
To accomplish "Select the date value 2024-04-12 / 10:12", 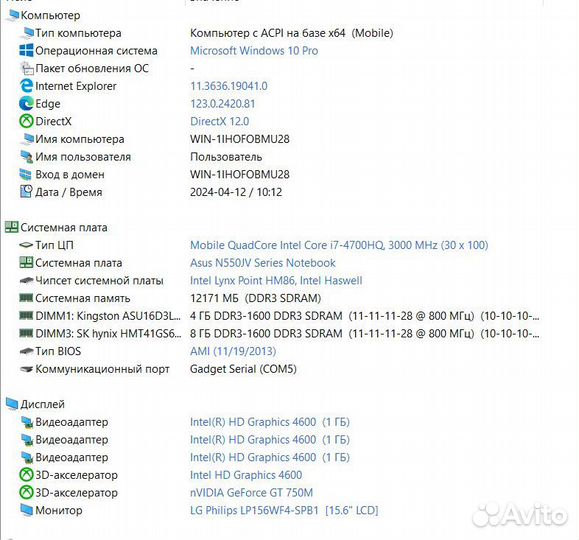I will click(x=236, y=192).
